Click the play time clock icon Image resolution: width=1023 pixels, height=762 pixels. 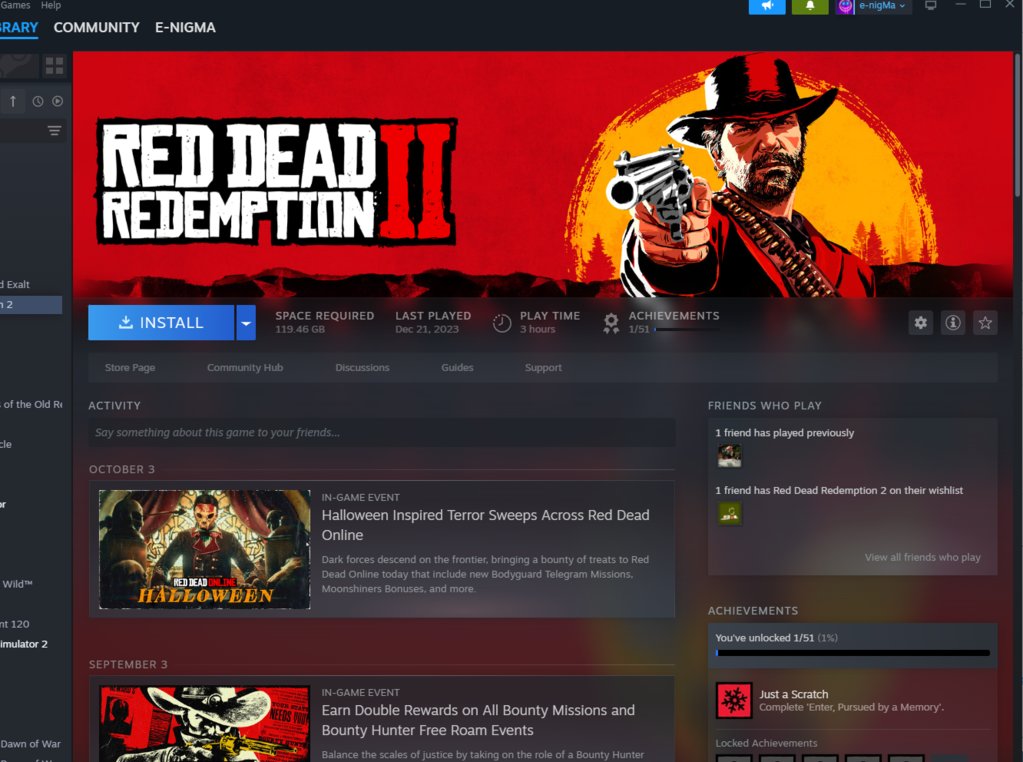coord(502,323)
